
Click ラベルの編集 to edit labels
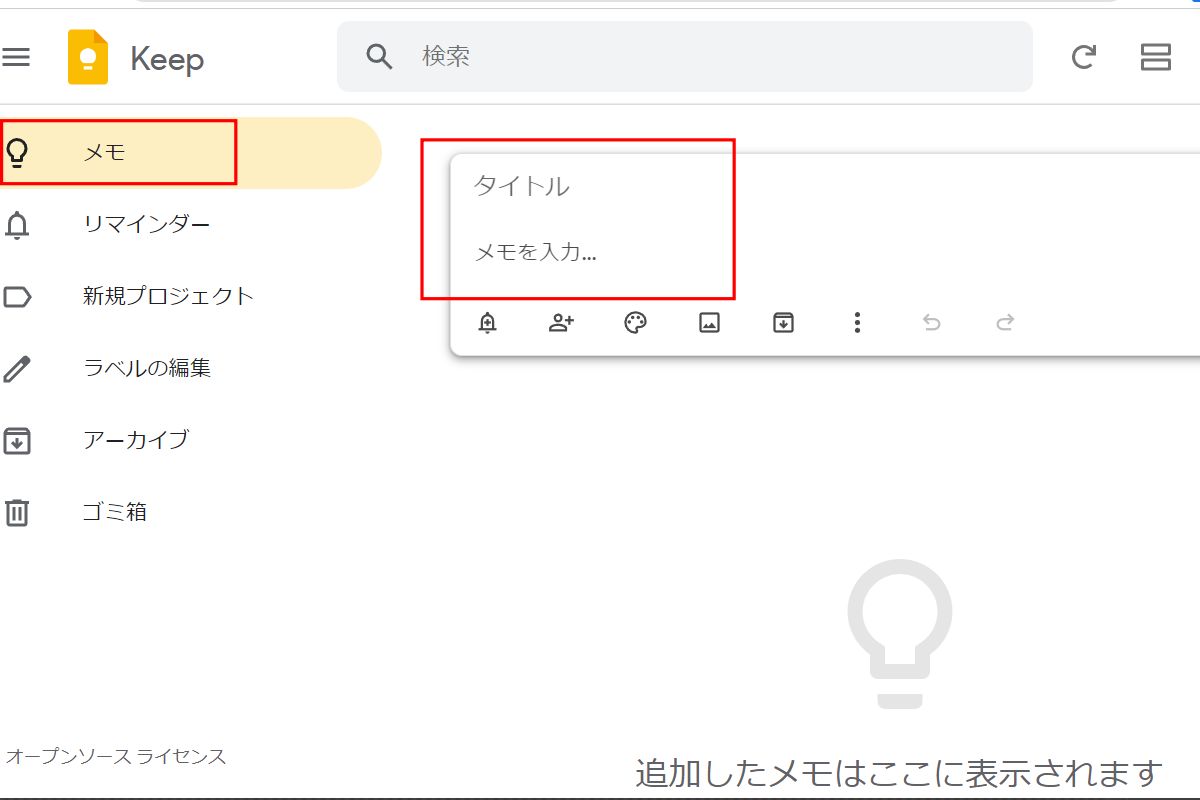[146, 368]
